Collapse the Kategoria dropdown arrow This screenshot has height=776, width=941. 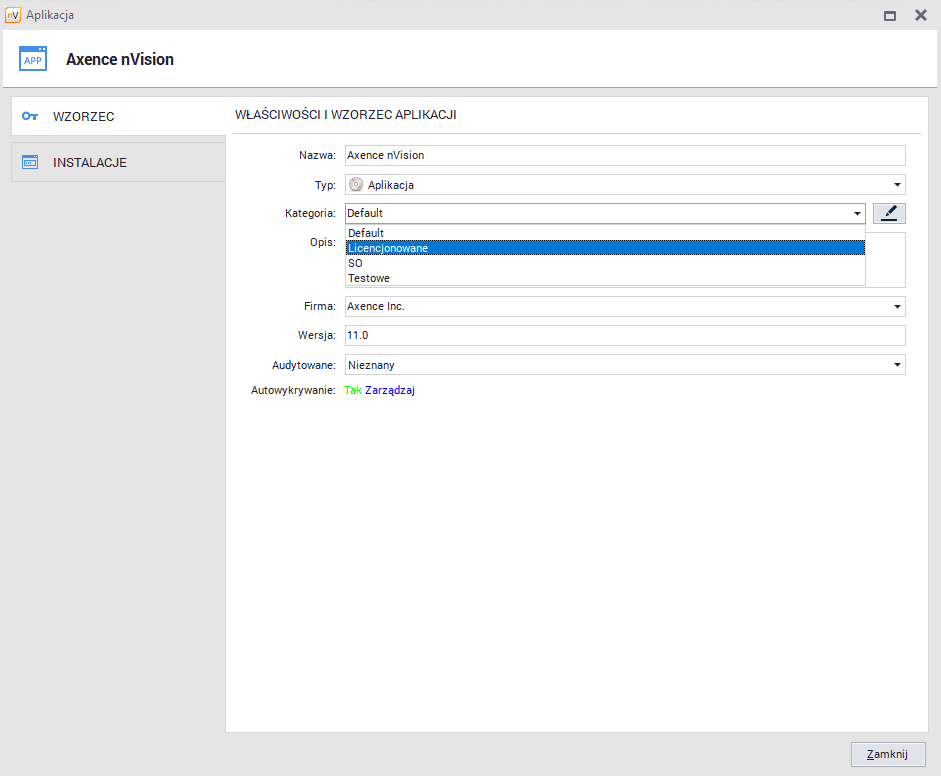point(857,213)
